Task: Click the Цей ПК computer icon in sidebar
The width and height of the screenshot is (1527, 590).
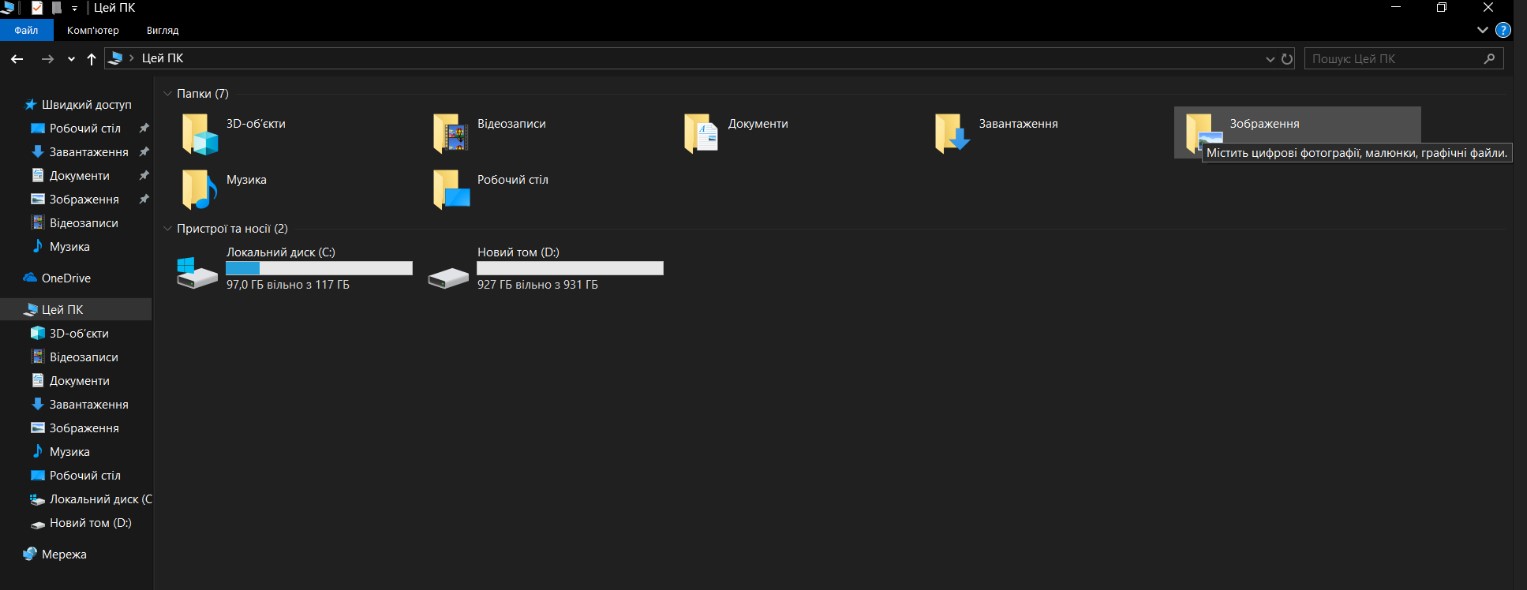Action: click(x=31, y=310)
